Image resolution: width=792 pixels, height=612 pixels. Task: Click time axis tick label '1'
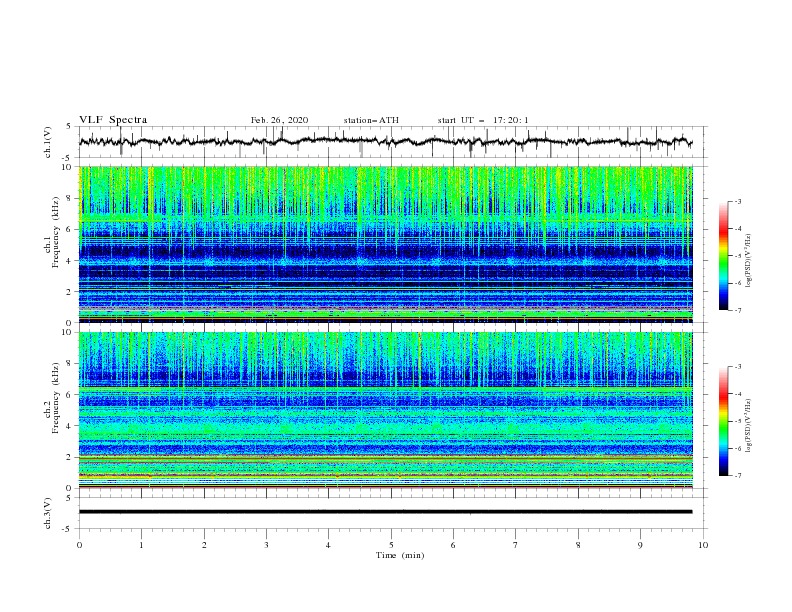[141, 545]
